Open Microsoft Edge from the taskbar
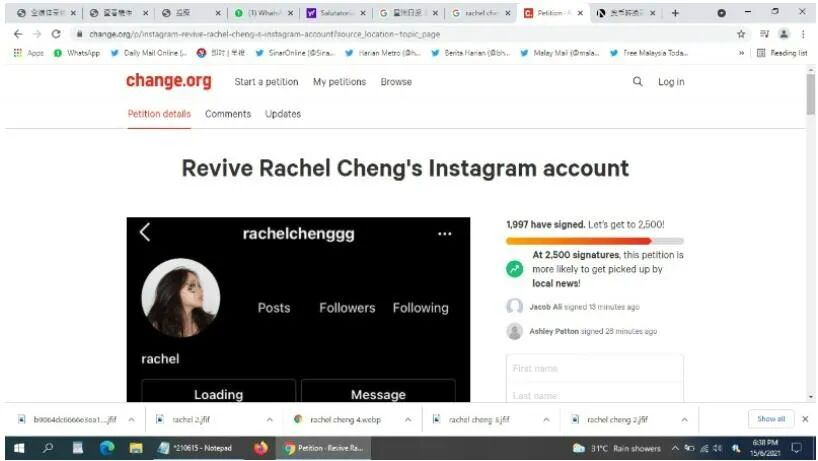 point(107,448)
